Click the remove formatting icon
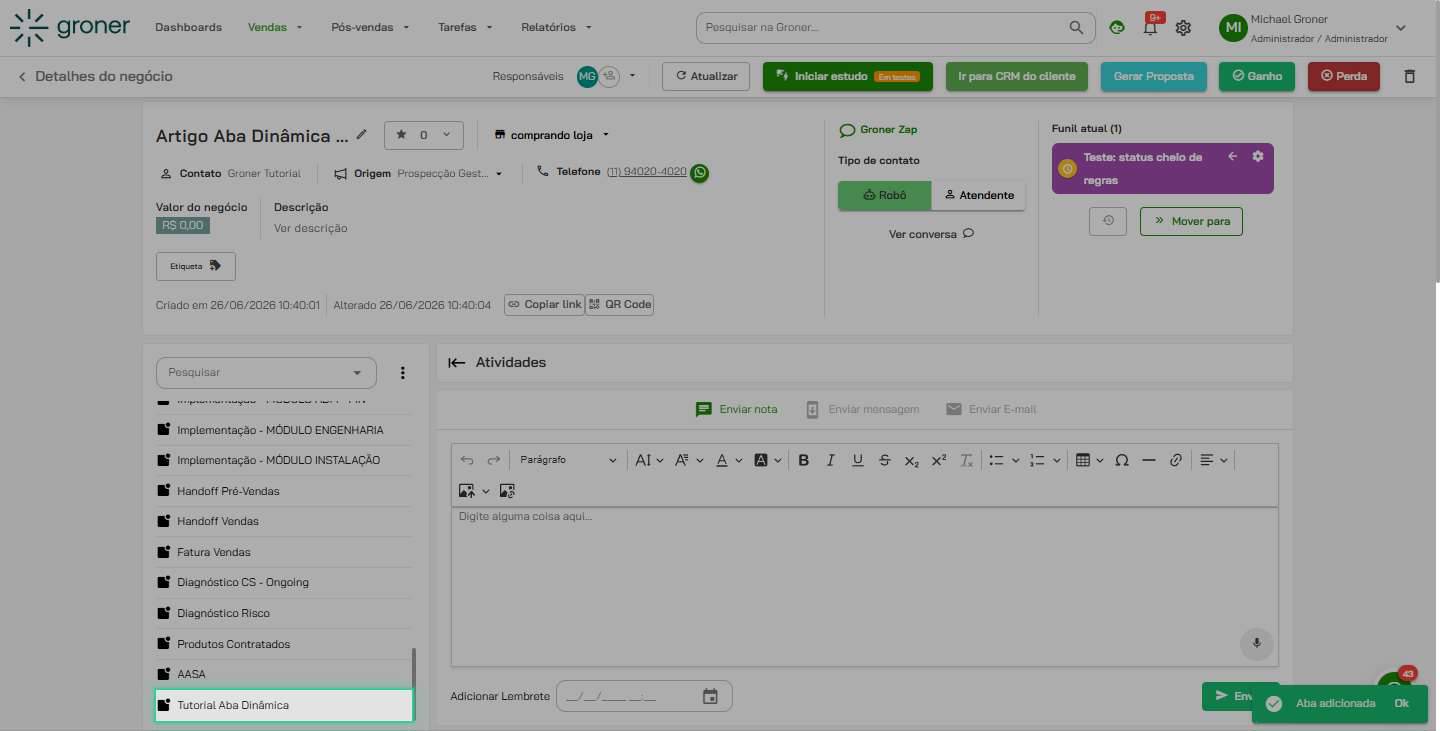The image size is (1440, 731). [966, 460]
